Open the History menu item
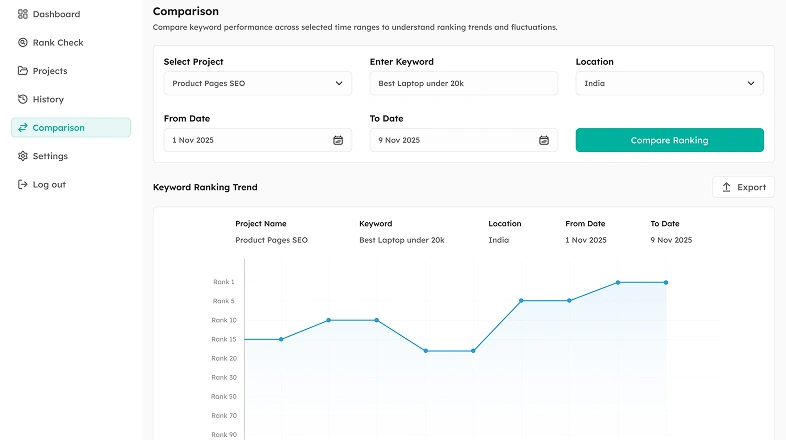 pos(48,99)
